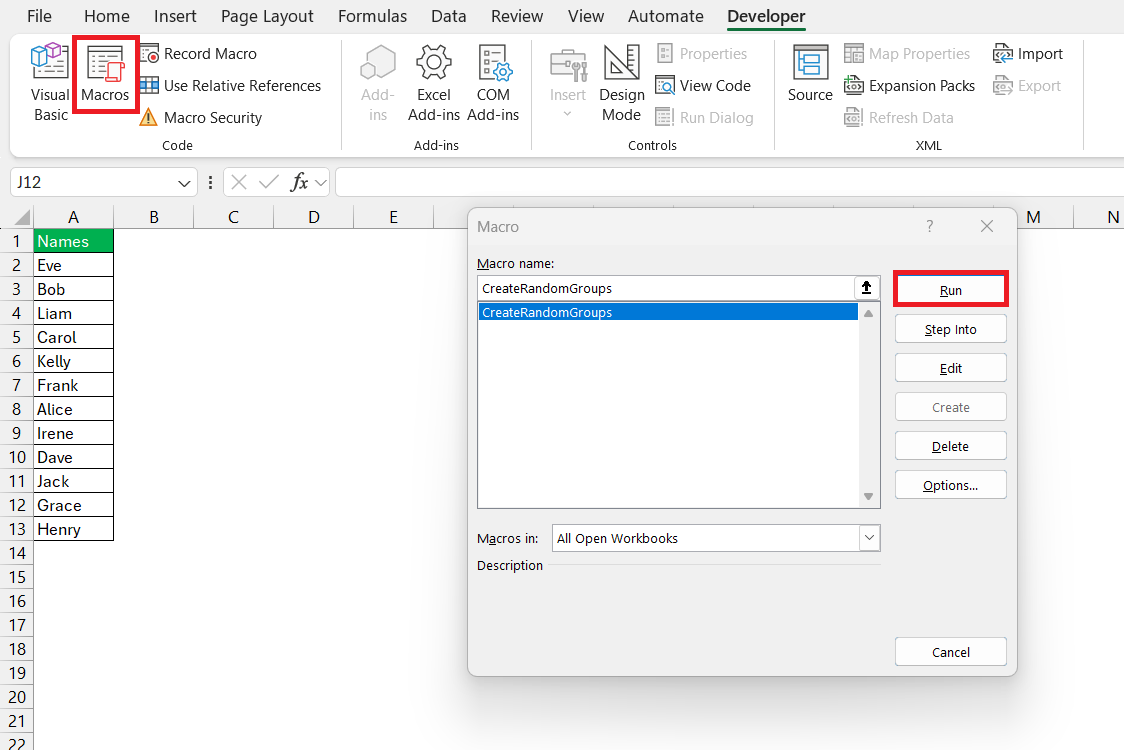Select row 14 header
Image resolution: width=1124 pixels, height=750 pixels.
(x=16, y=553)
